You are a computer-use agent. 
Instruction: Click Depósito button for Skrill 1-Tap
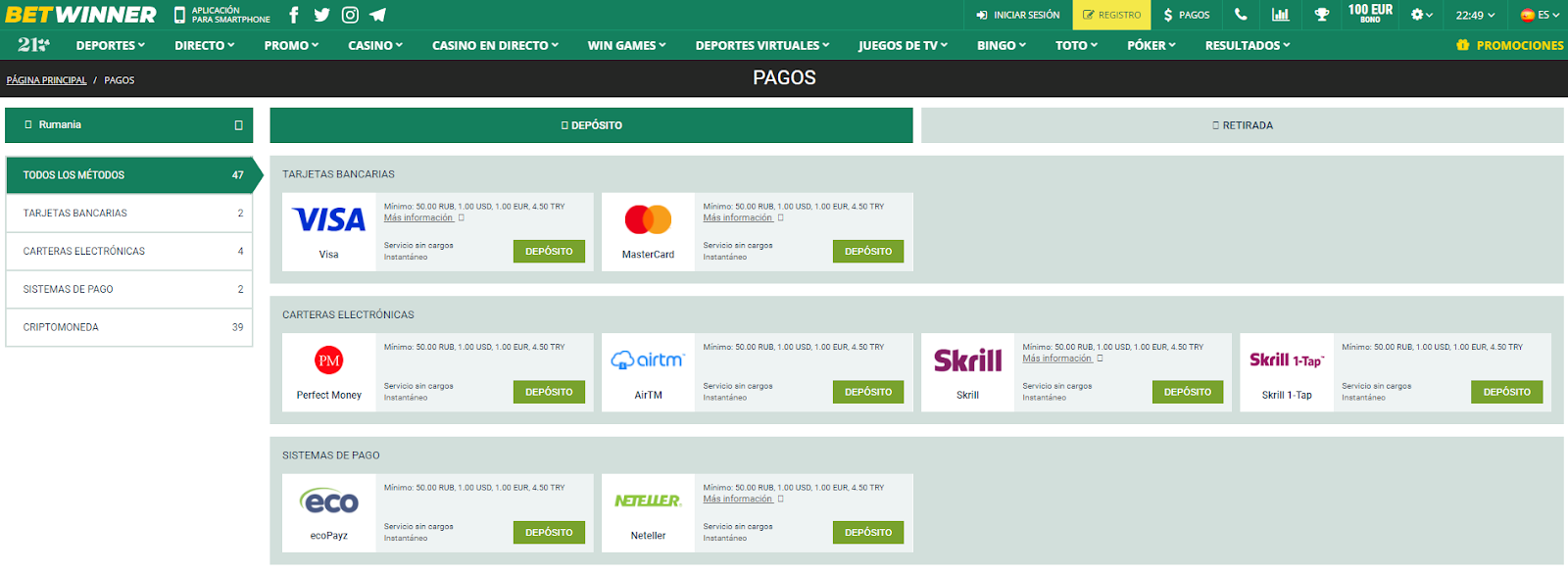tap(1507, 392)
